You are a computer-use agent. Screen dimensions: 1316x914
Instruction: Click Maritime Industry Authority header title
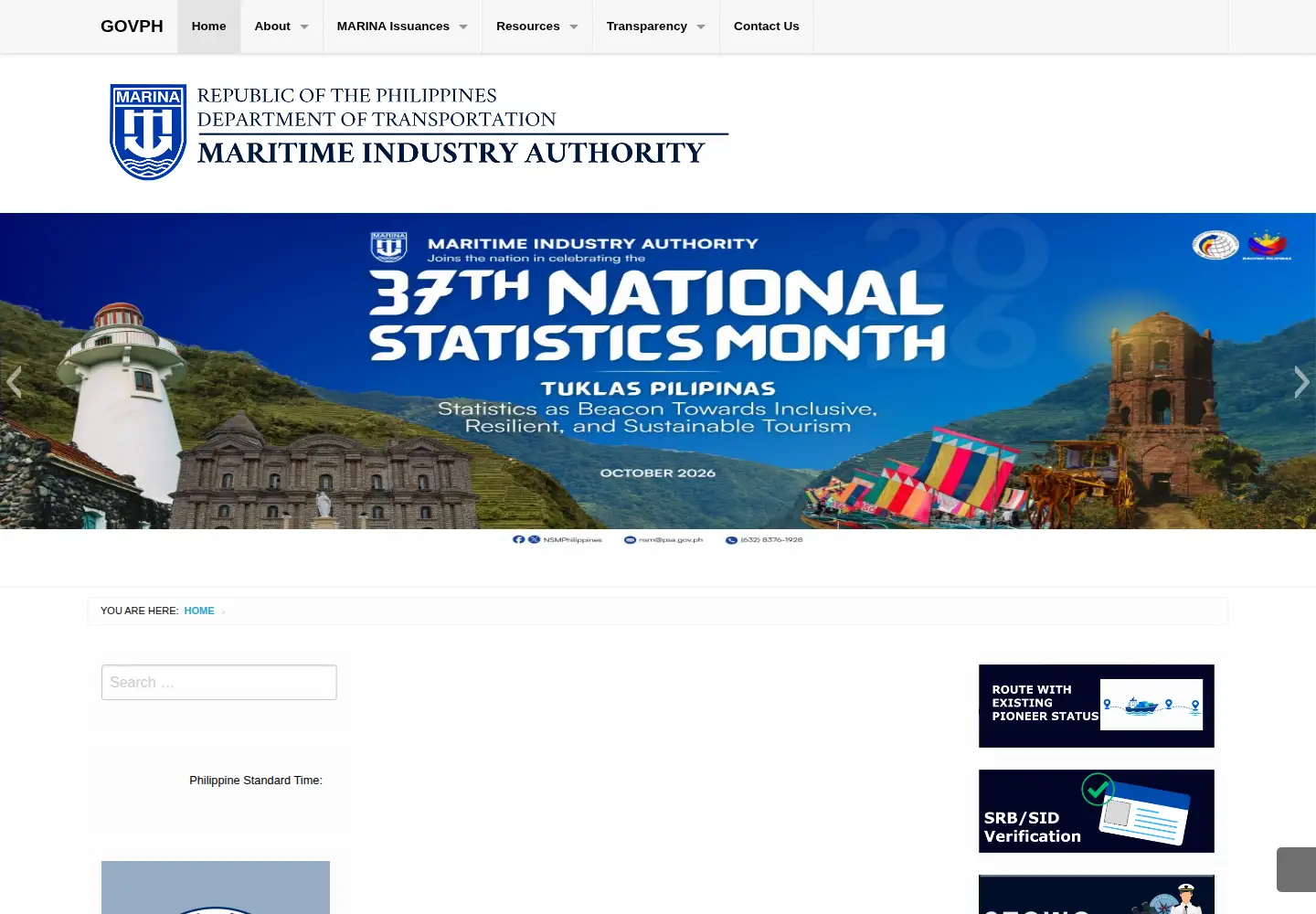[451, 153]
